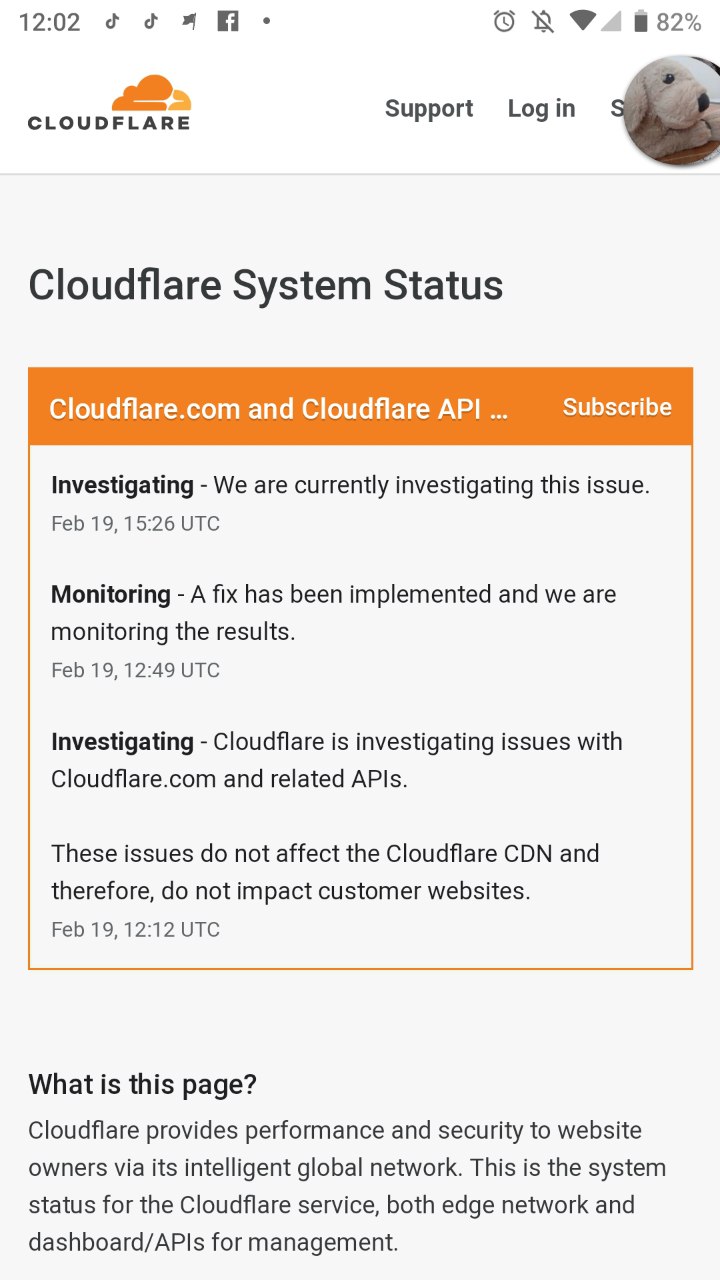Tap the Wi-Fi signal icon
The image size is (720, 1280).
[582, 21]
